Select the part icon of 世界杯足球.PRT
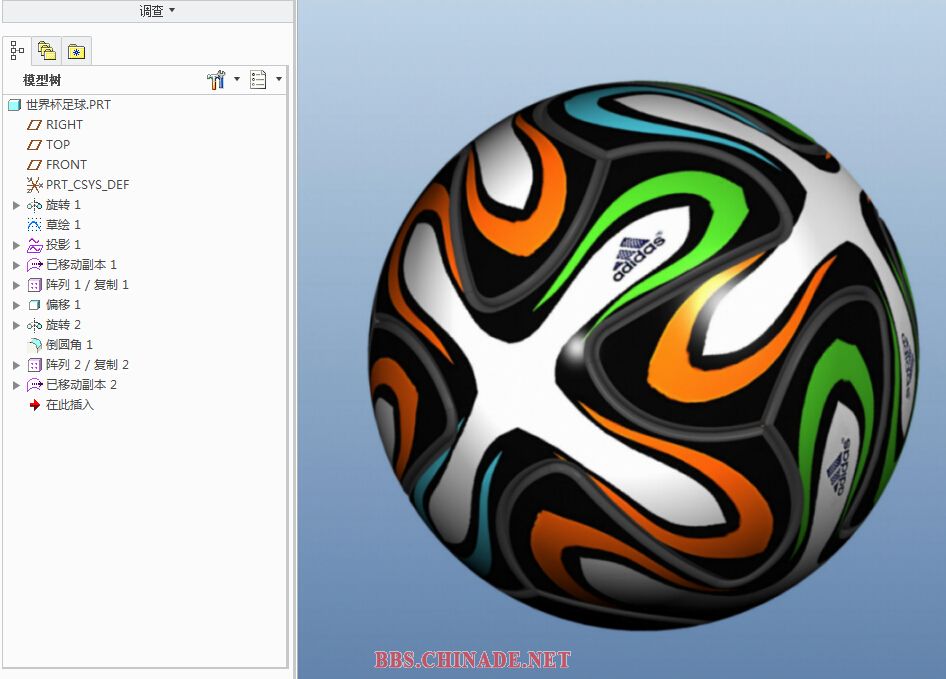This screenshot has height=679, width=946. point(14,105)
